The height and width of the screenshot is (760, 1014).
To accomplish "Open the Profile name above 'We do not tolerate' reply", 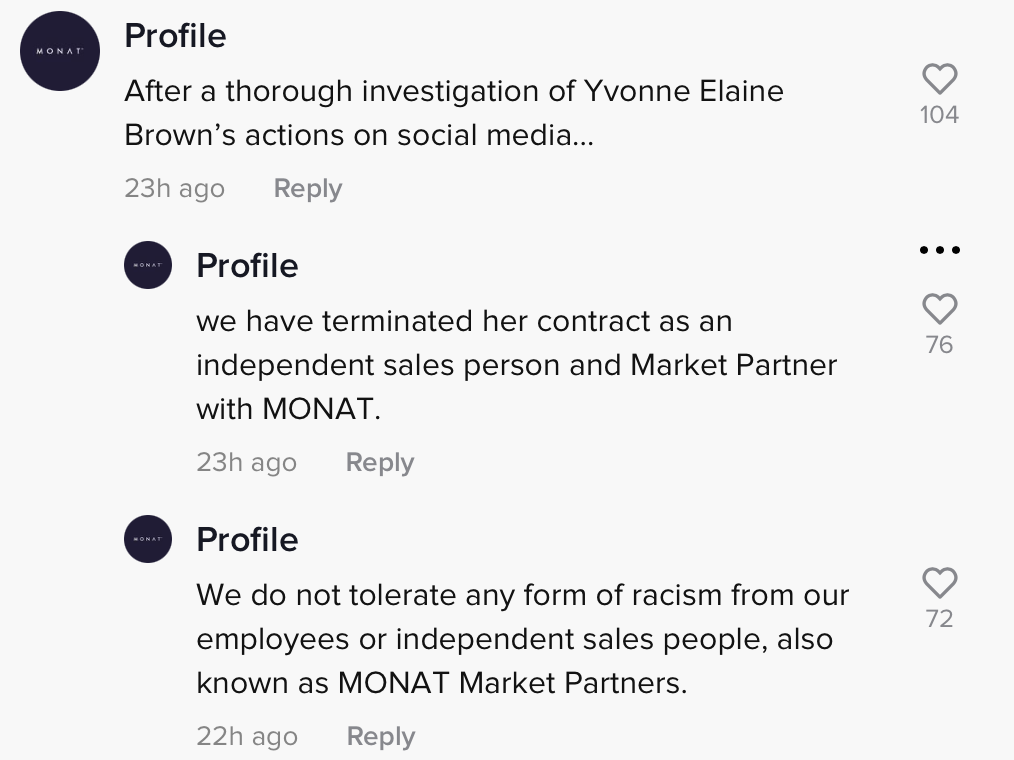I will coord(247,539).
